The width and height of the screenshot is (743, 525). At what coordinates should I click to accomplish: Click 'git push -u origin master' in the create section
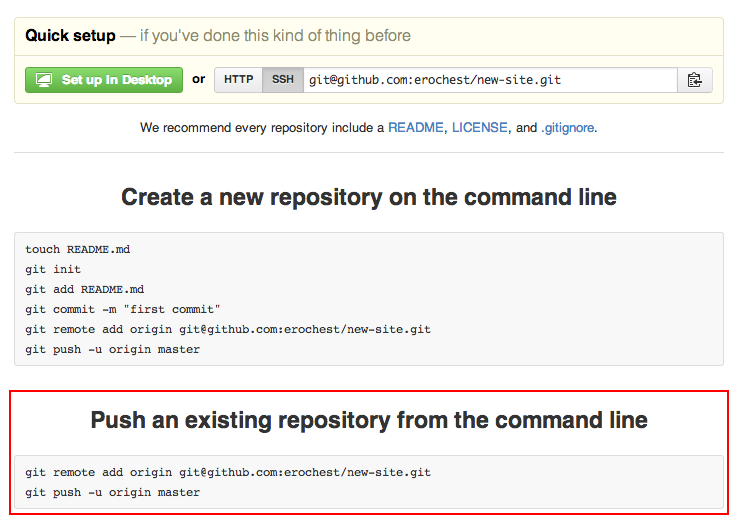pyautogui.click(x=112, y=349)
